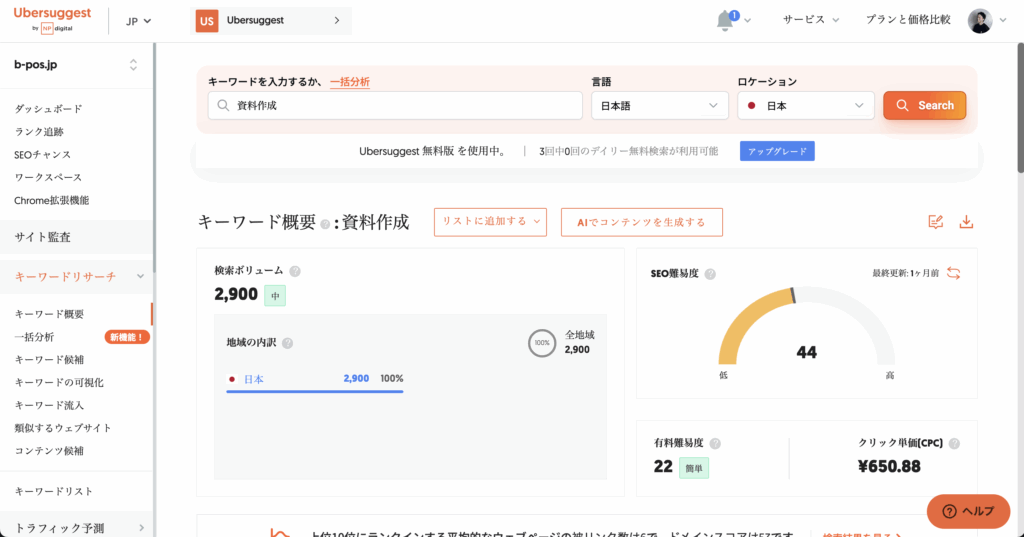Image resolution: width=1024 pixels, height=537 pixels.
Task: Click the sidebar scrollbar
Action: pyautogui.click(x=154, y=157)
